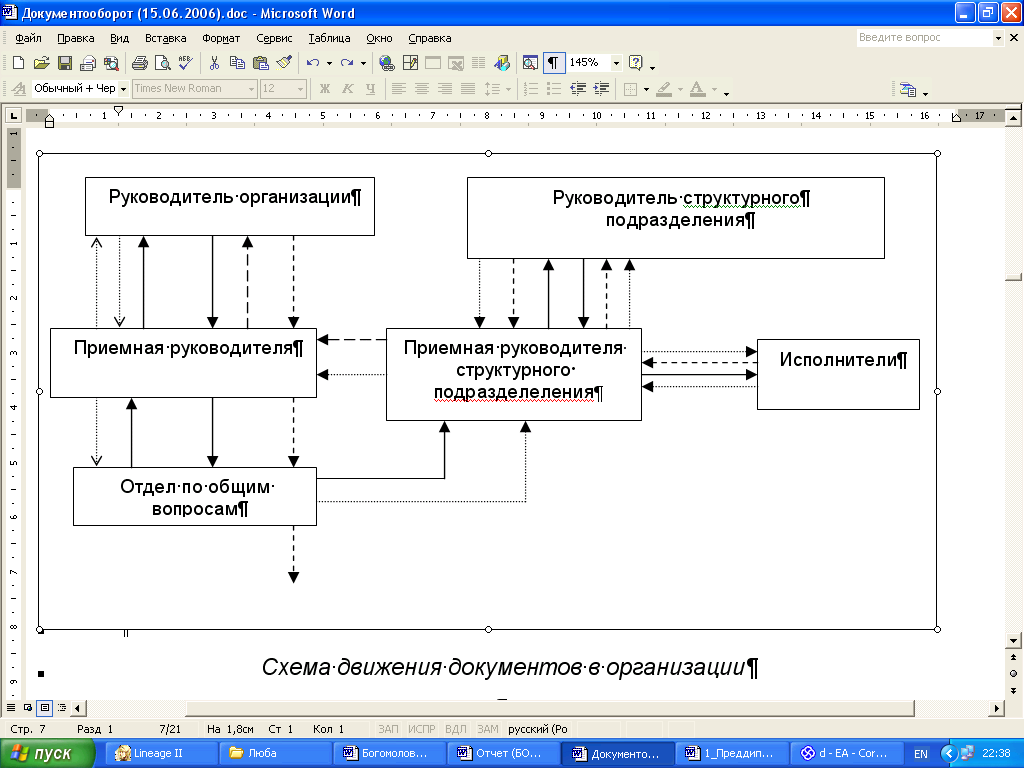1024x768 pixels.
Task: Open the Tables and Borders toolbar
Action: pyautogui.click(x=410, y=63)
